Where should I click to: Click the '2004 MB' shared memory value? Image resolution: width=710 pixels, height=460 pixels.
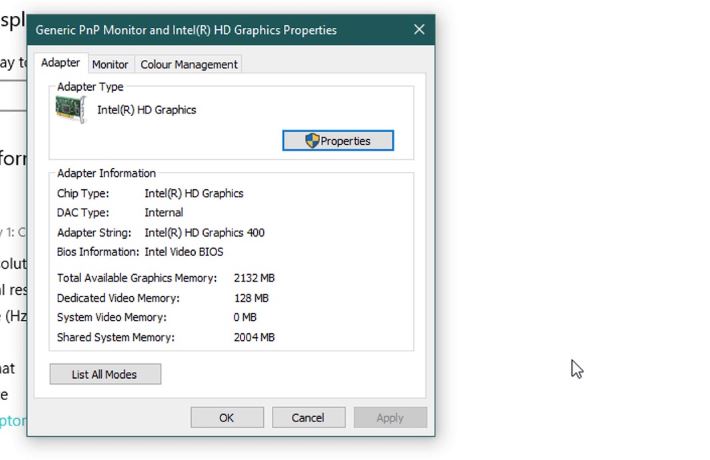tap(254, 337)
